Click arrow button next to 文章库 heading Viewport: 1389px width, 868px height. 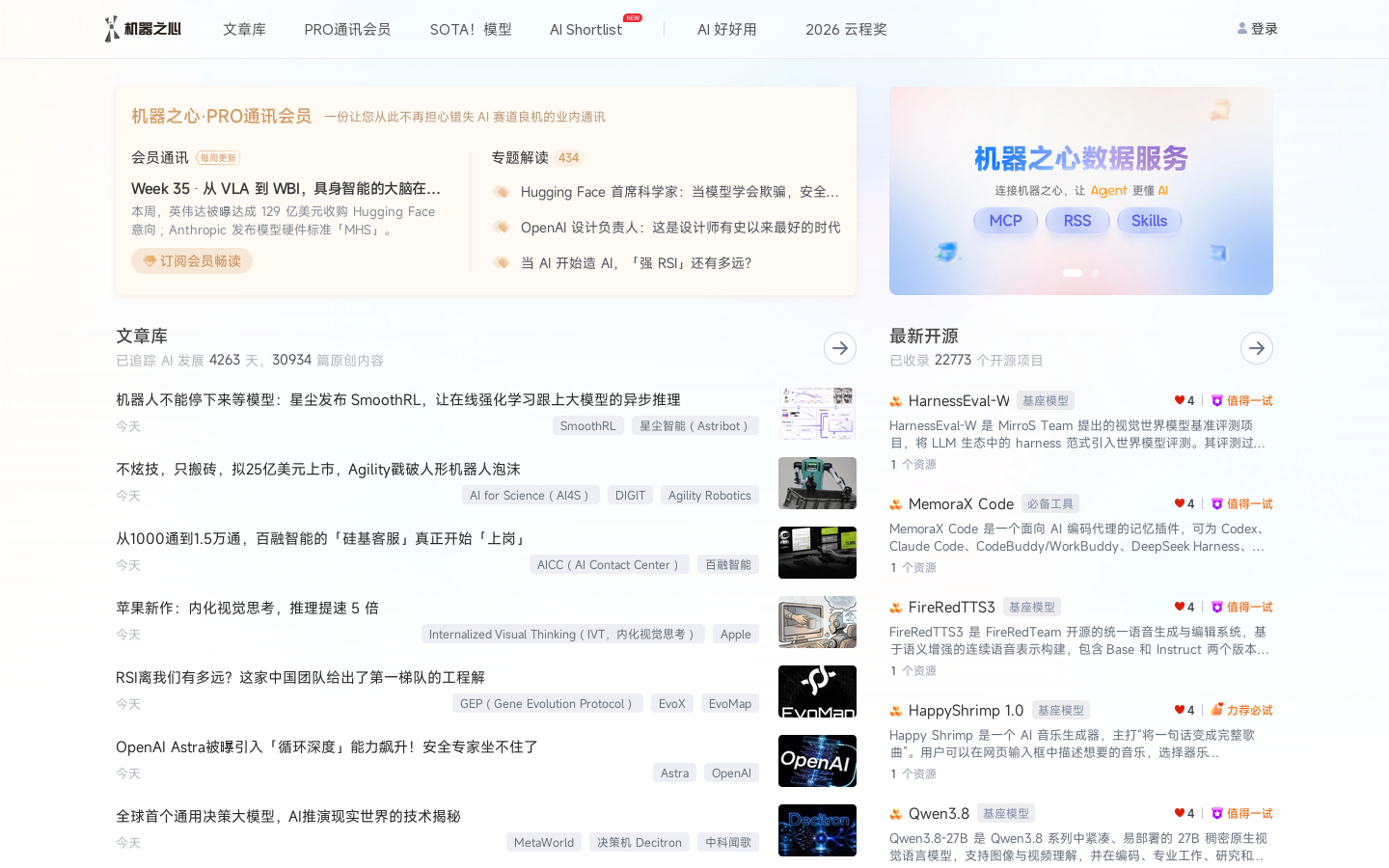[840, 348]
